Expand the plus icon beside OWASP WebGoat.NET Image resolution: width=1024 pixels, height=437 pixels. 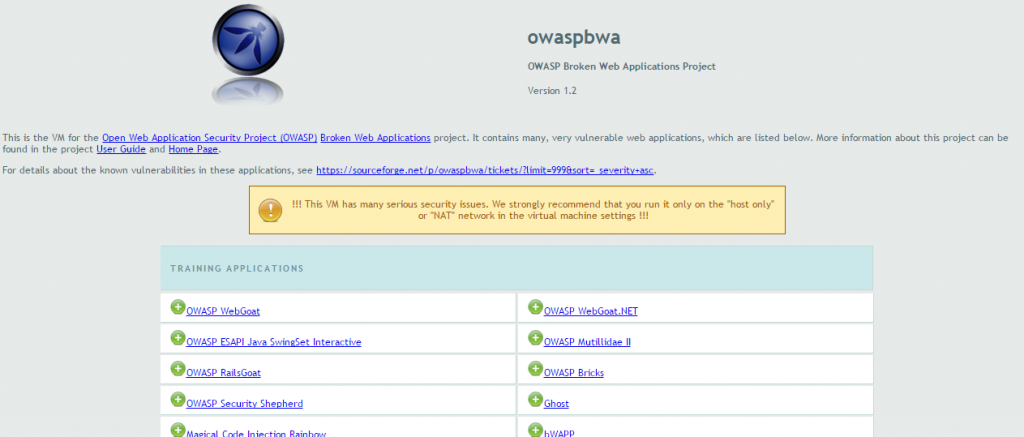coord(536,307)
